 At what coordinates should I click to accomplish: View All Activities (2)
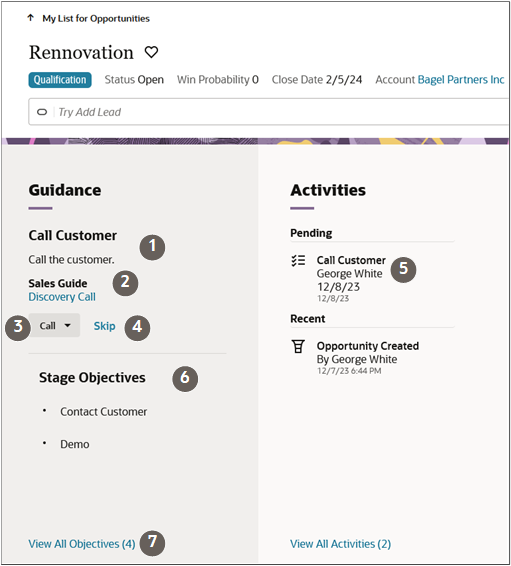(x=340, y=544)
